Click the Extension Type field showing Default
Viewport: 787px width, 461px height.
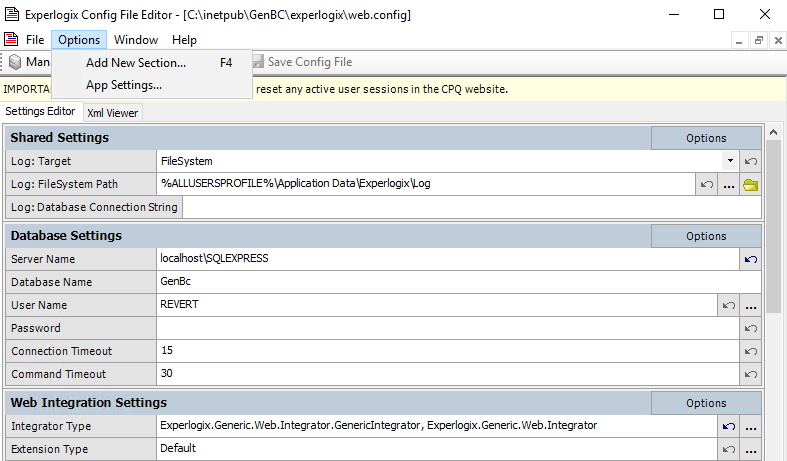coord(437,449)
